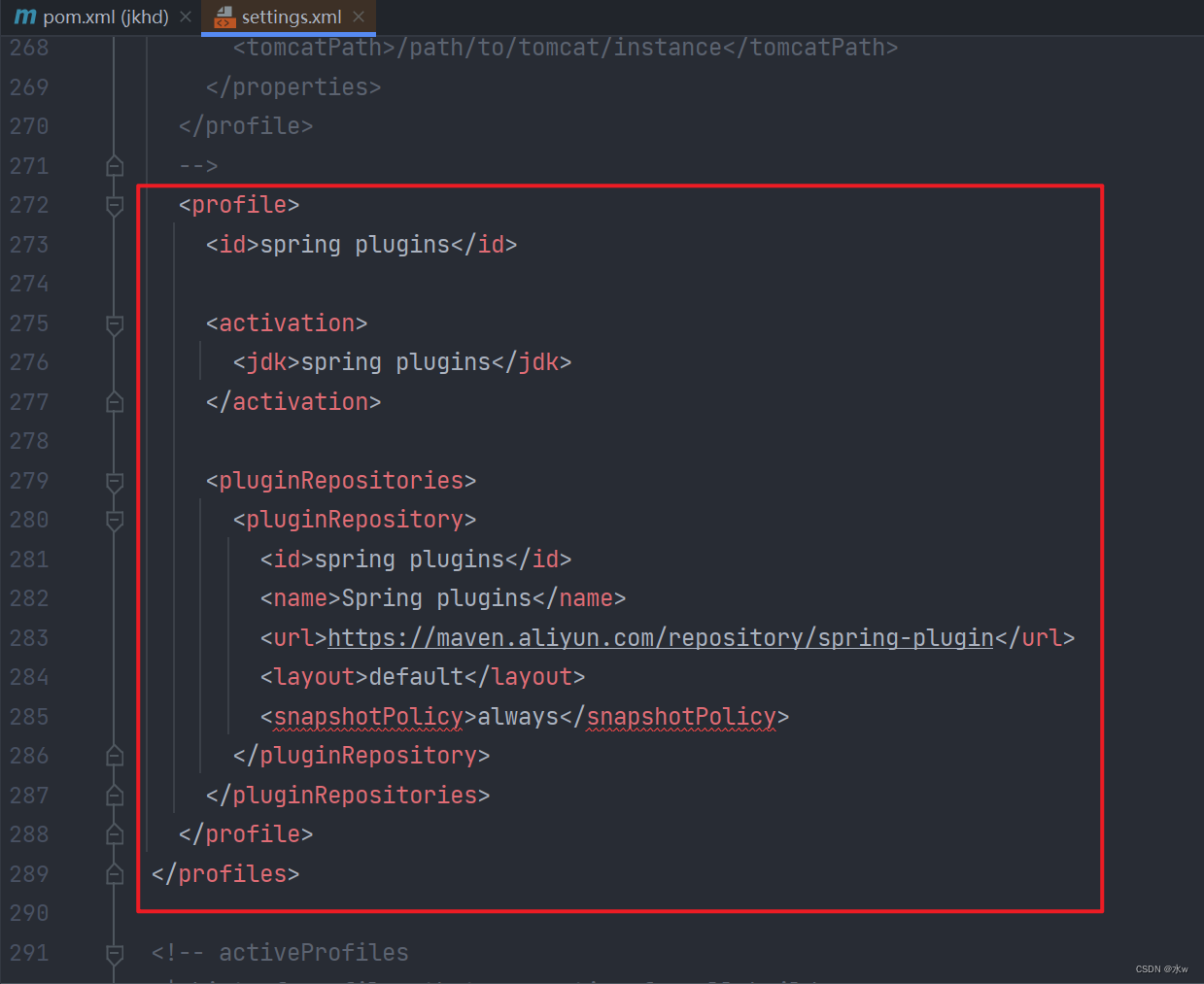Click the commented closing profile tag at line 270
This screenshot has width=1204, height=984.
click(246, 126)
